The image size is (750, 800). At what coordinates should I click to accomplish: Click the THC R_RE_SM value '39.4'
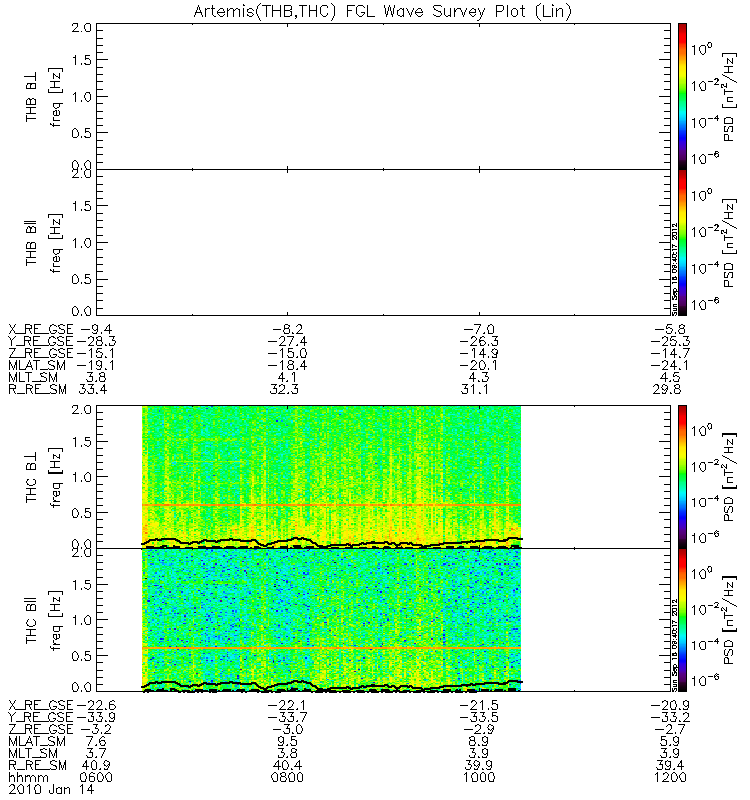tap(670, 765)
